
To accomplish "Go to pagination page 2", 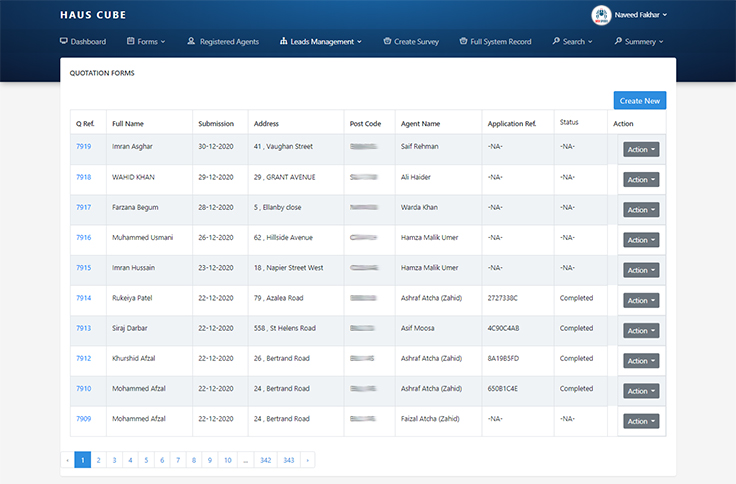I will tap(99, 460).
